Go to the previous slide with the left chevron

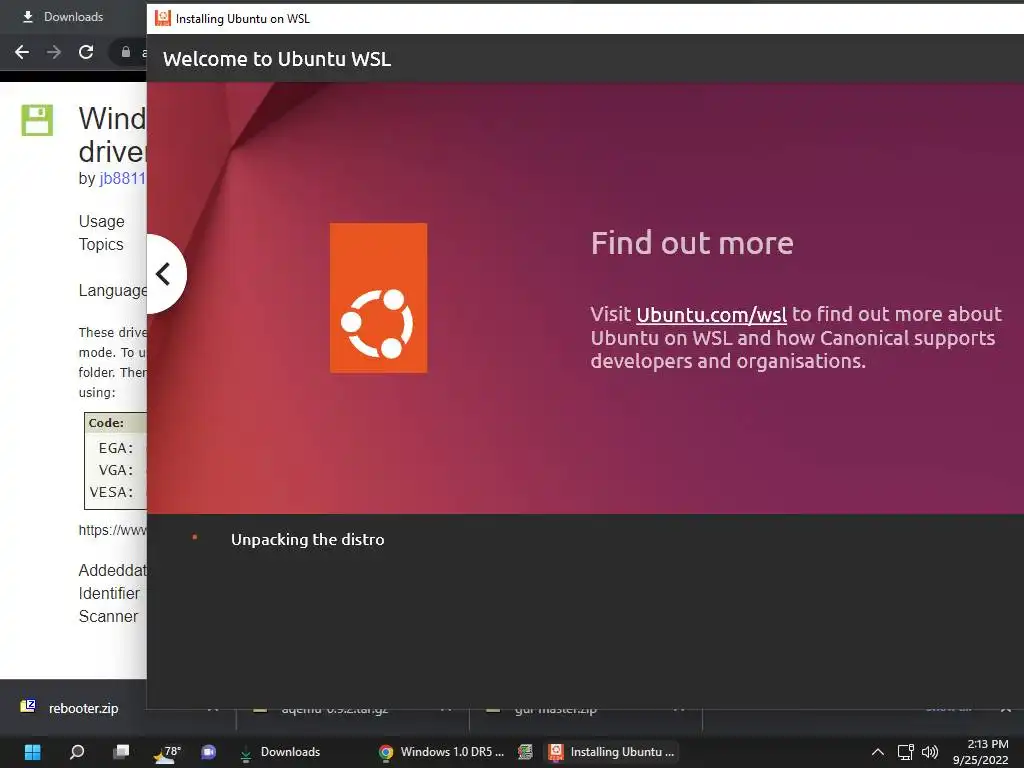tap(165, 274)
